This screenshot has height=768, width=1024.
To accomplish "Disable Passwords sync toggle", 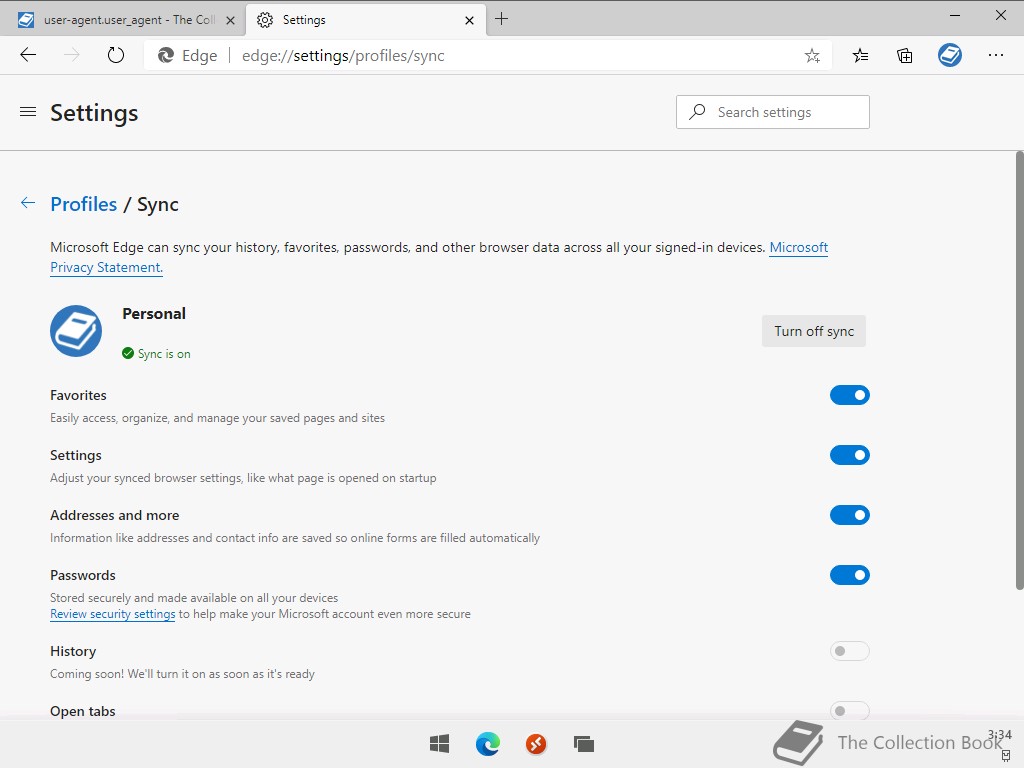I will (850, 575).
